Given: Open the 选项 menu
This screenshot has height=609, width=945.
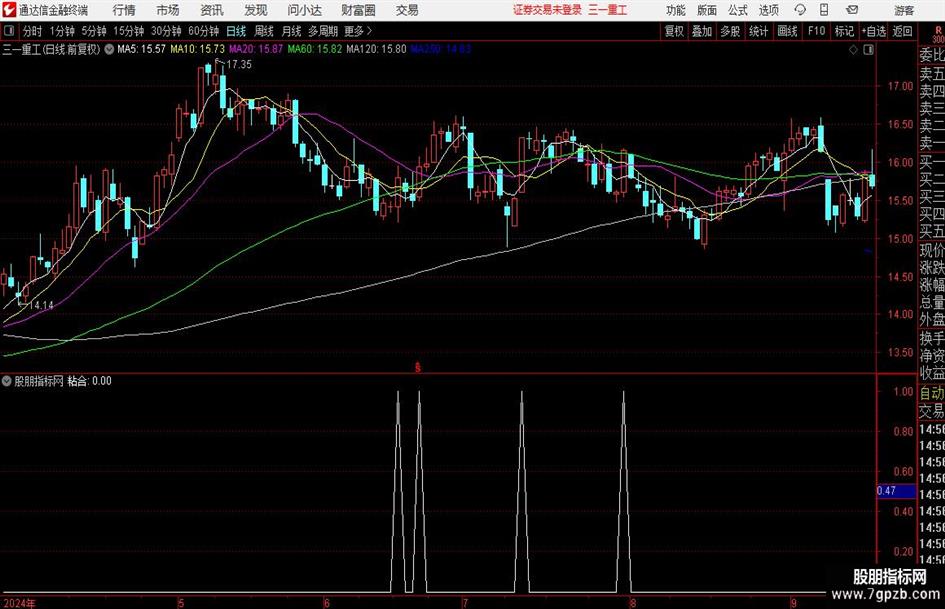Looking at the screenshot, I should [768, 10].
